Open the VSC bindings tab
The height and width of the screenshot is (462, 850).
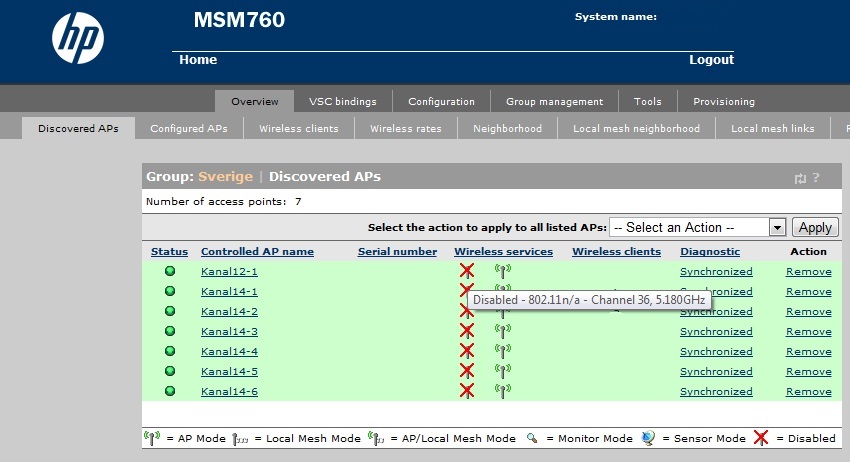[343, 101]
